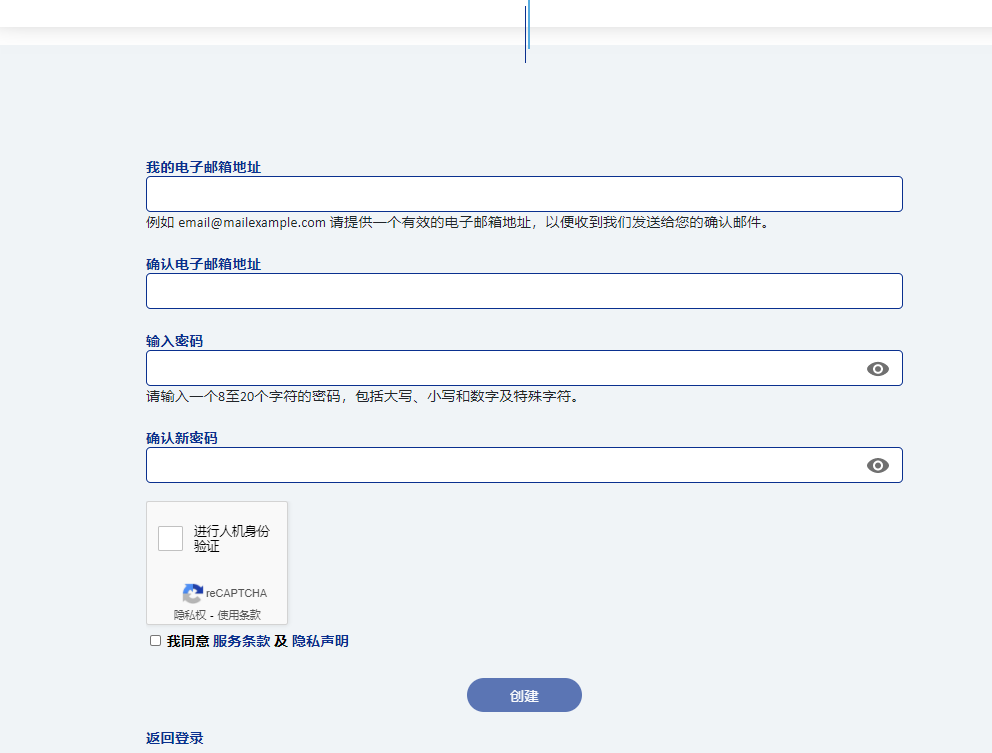Click the 我的电子邮箱地址 email input field
992x753 pixels.
click(524, 194)
